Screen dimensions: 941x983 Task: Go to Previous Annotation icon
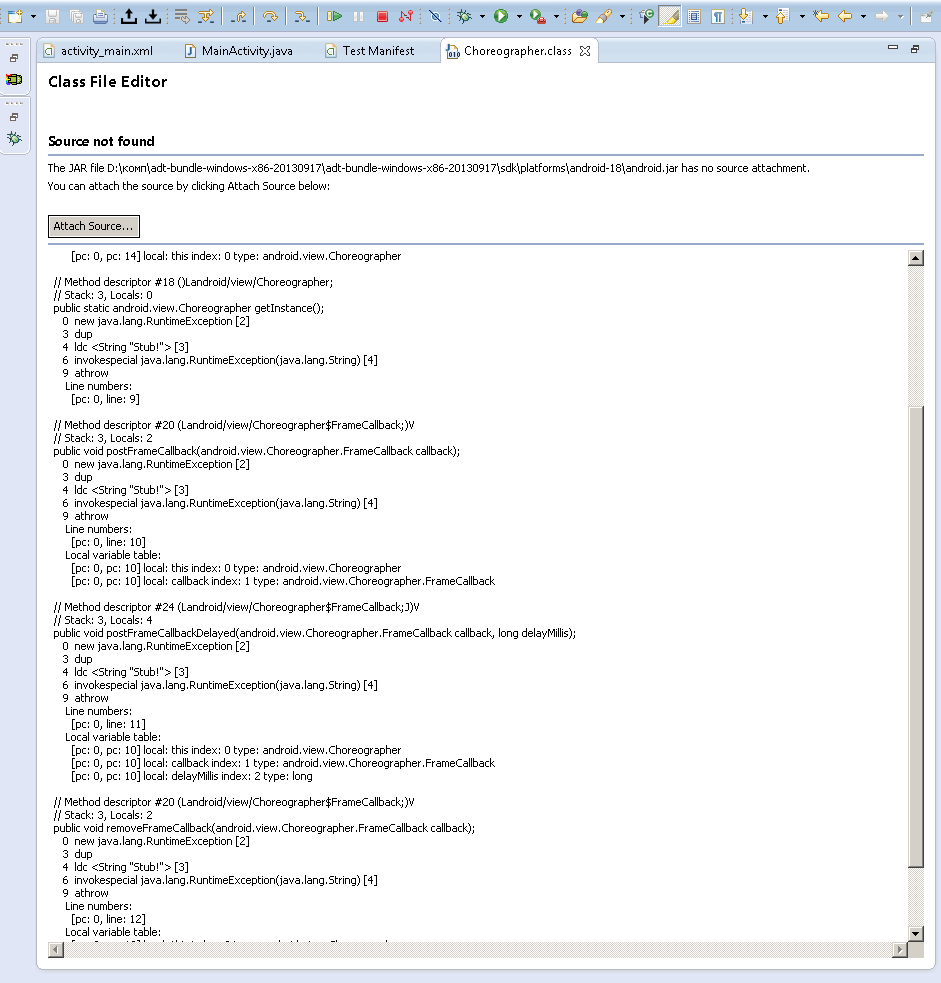(x=782, y=16)
